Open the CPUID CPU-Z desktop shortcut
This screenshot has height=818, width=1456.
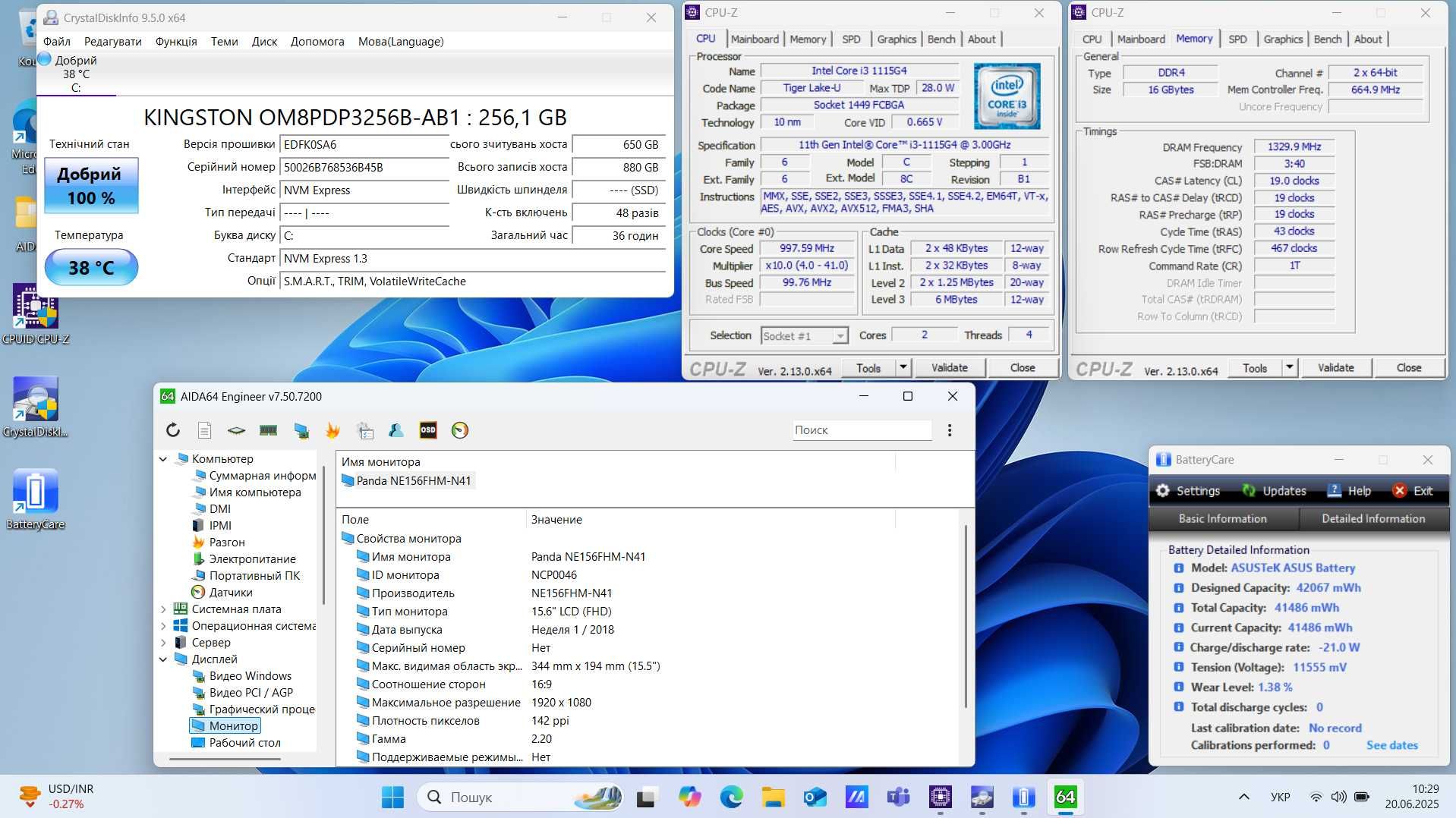(36, 315)
